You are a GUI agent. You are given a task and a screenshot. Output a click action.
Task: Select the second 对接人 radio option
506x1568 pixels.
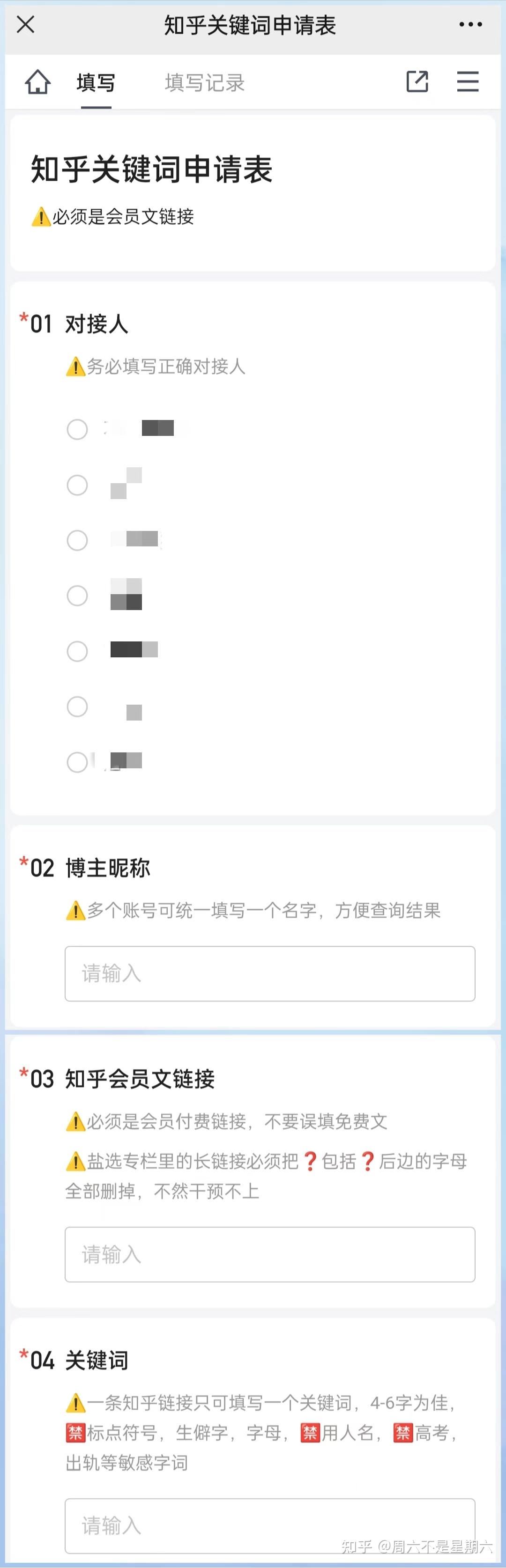[x=77, y=485]
